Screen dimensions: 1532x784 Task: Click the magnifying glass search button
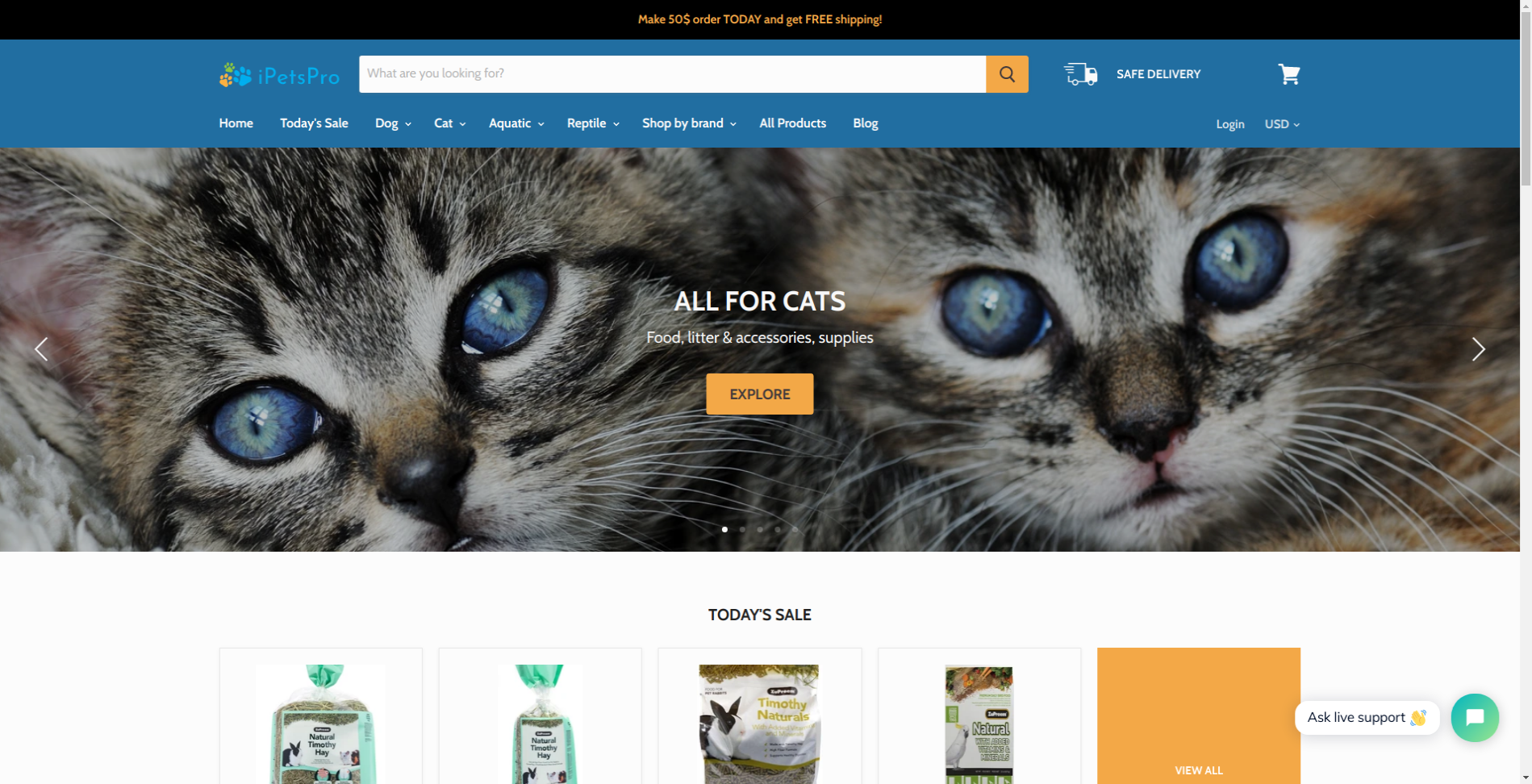(1007, 74)
